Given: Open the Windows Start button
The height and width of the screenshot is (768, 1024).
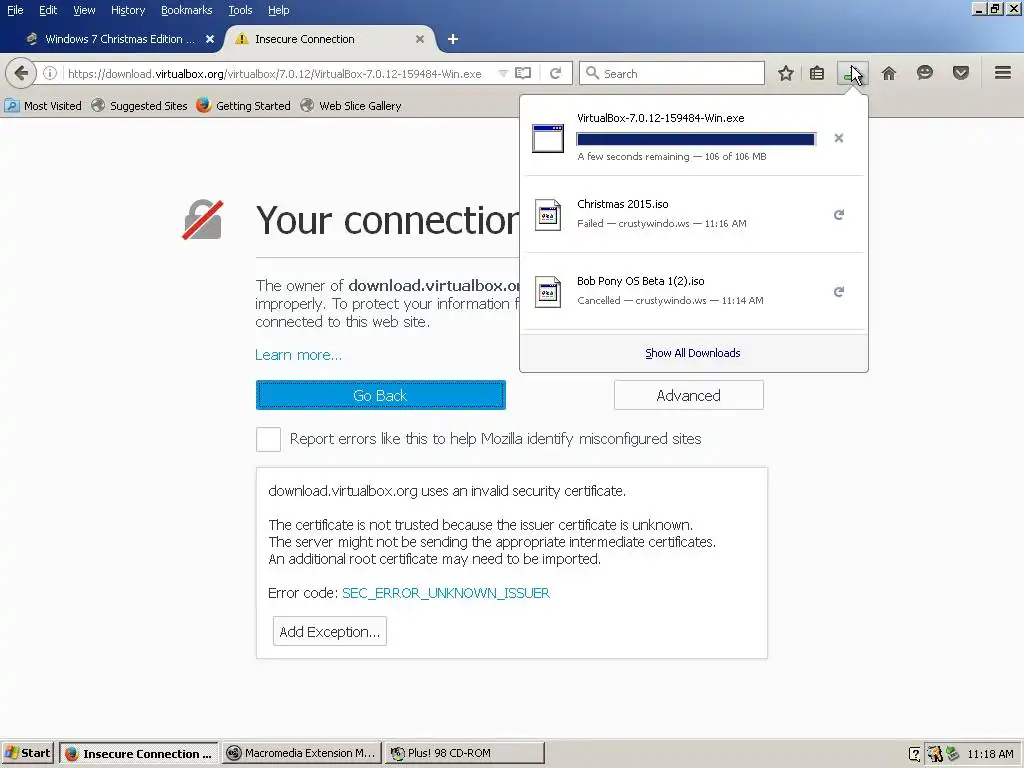Looking at the screenshot, I should pos(27,753).
